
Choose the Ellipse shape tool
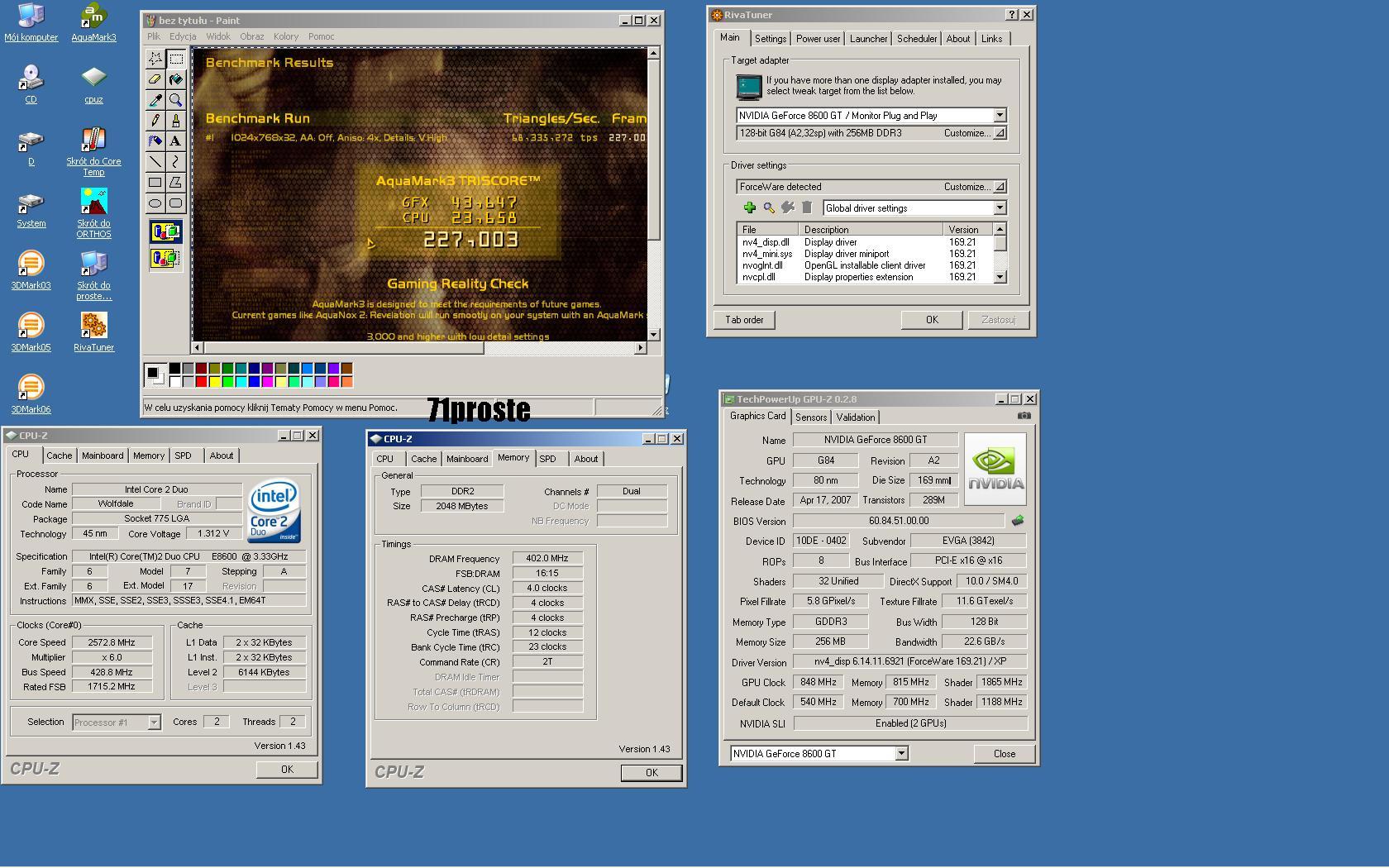155,203
